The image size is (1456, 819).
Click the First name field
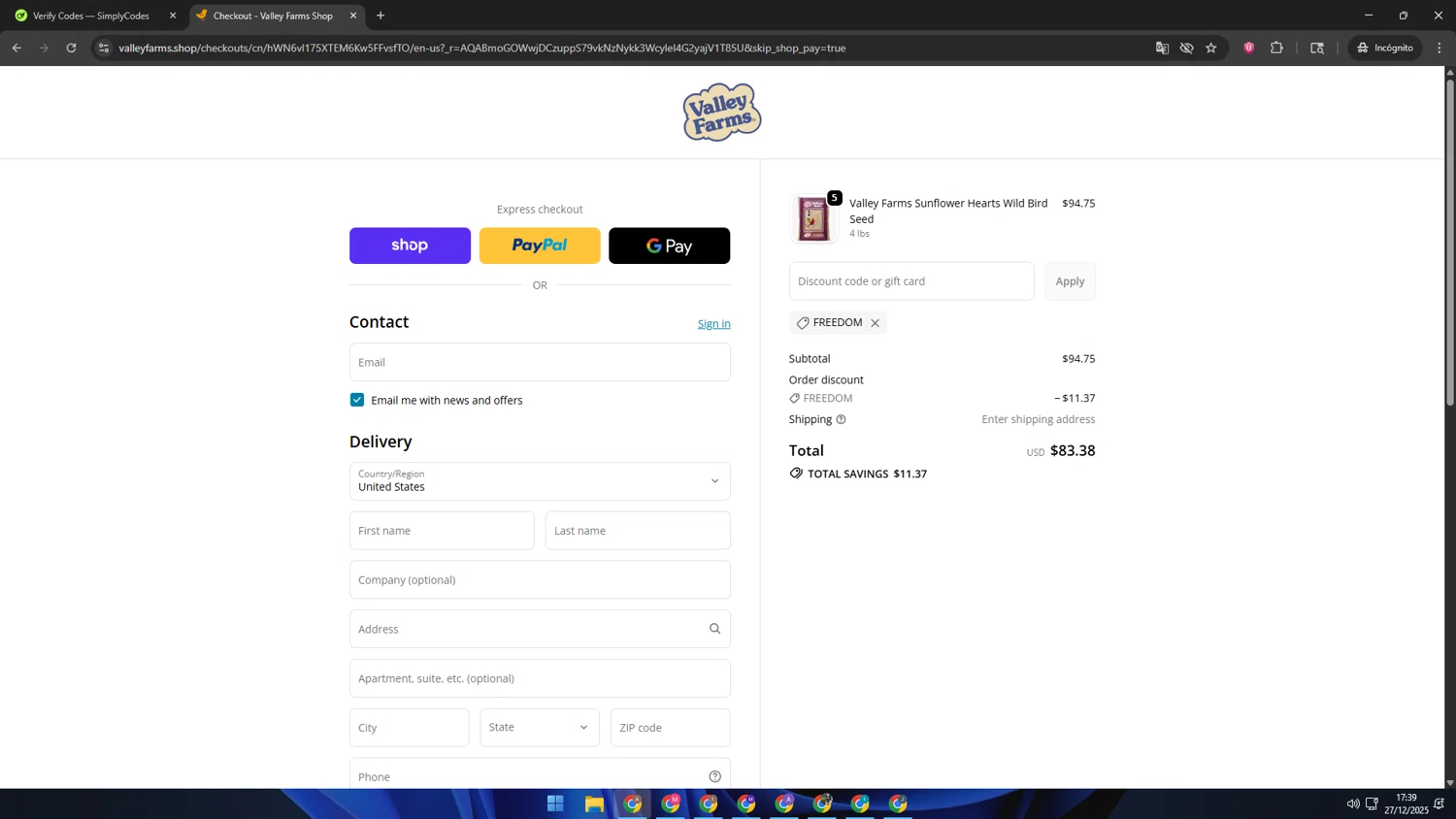442,531
